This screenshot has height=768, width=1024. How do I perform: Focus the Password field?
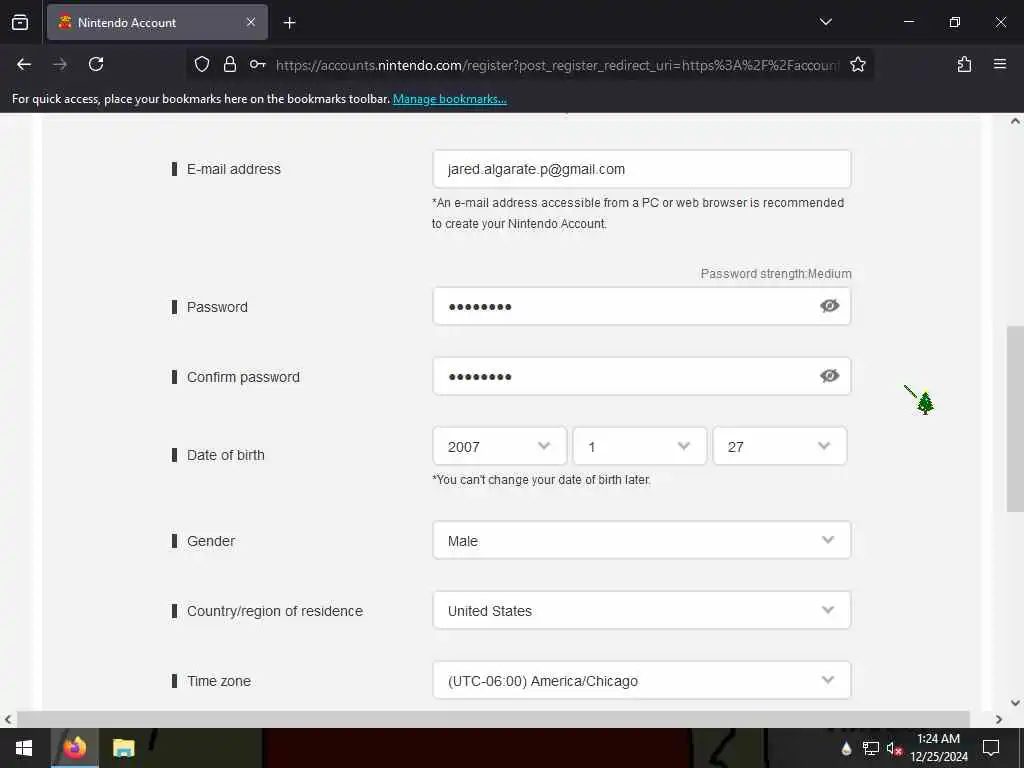tap(641, 306)
